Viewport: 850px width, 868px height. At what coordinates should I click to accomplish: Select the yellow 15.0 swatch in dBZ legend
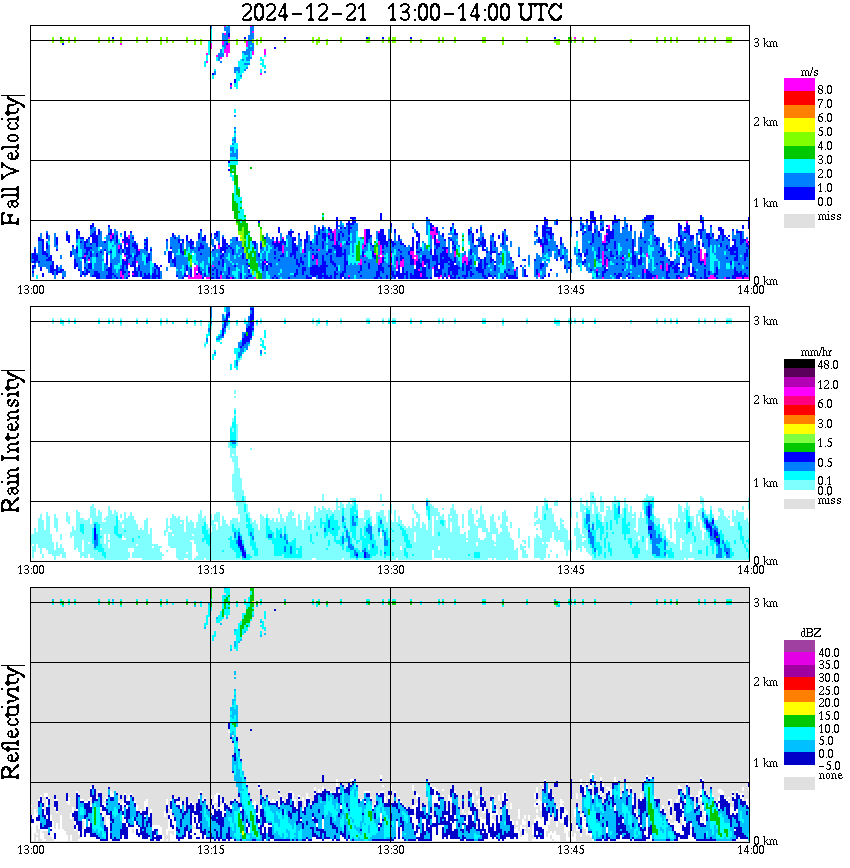pyautogui.click(x=799, y=709)
